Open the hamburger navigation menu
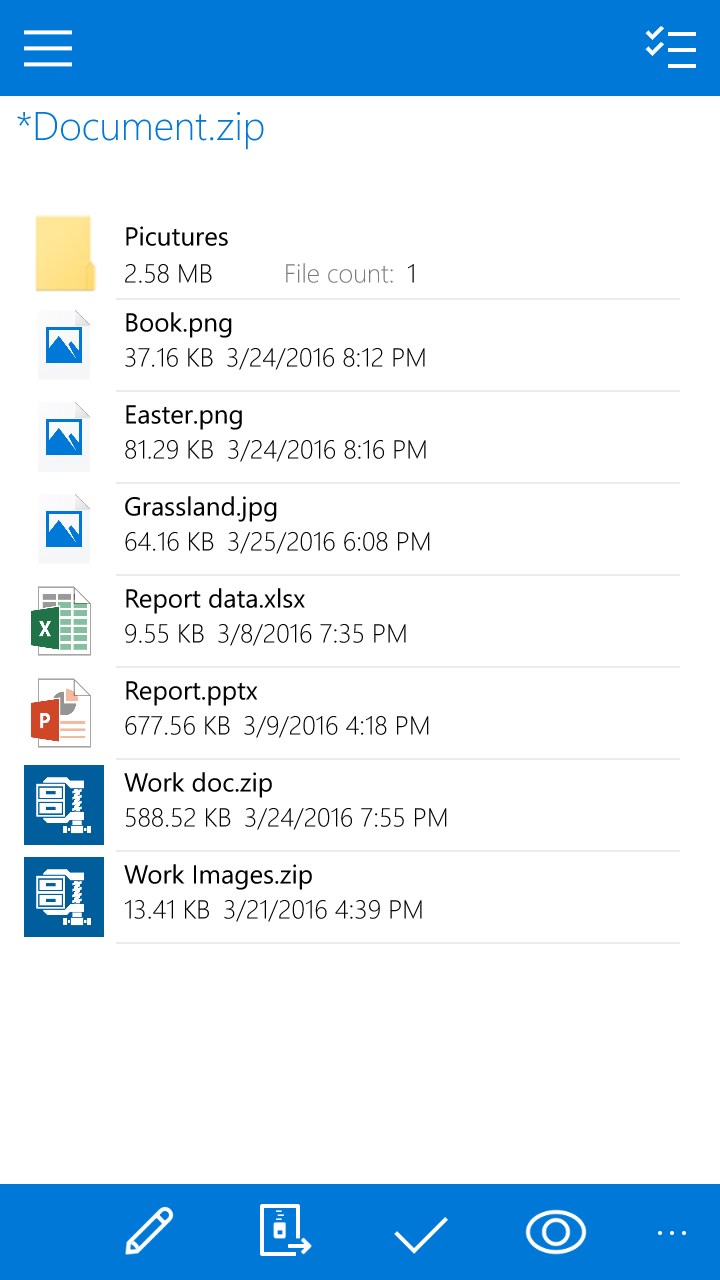 [48, 48]
